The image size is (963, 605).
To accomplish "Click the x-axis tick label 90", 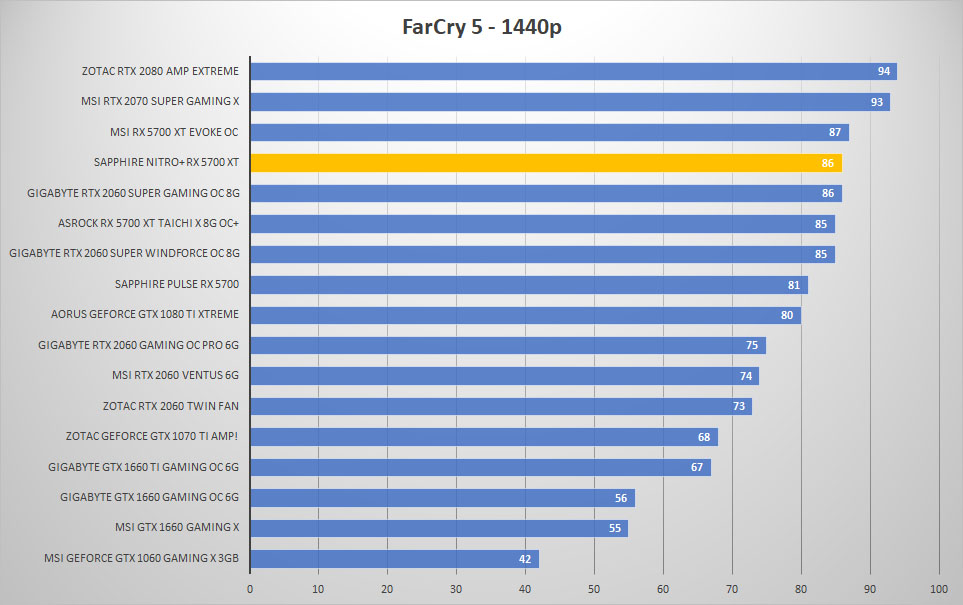I will point(870,589).
